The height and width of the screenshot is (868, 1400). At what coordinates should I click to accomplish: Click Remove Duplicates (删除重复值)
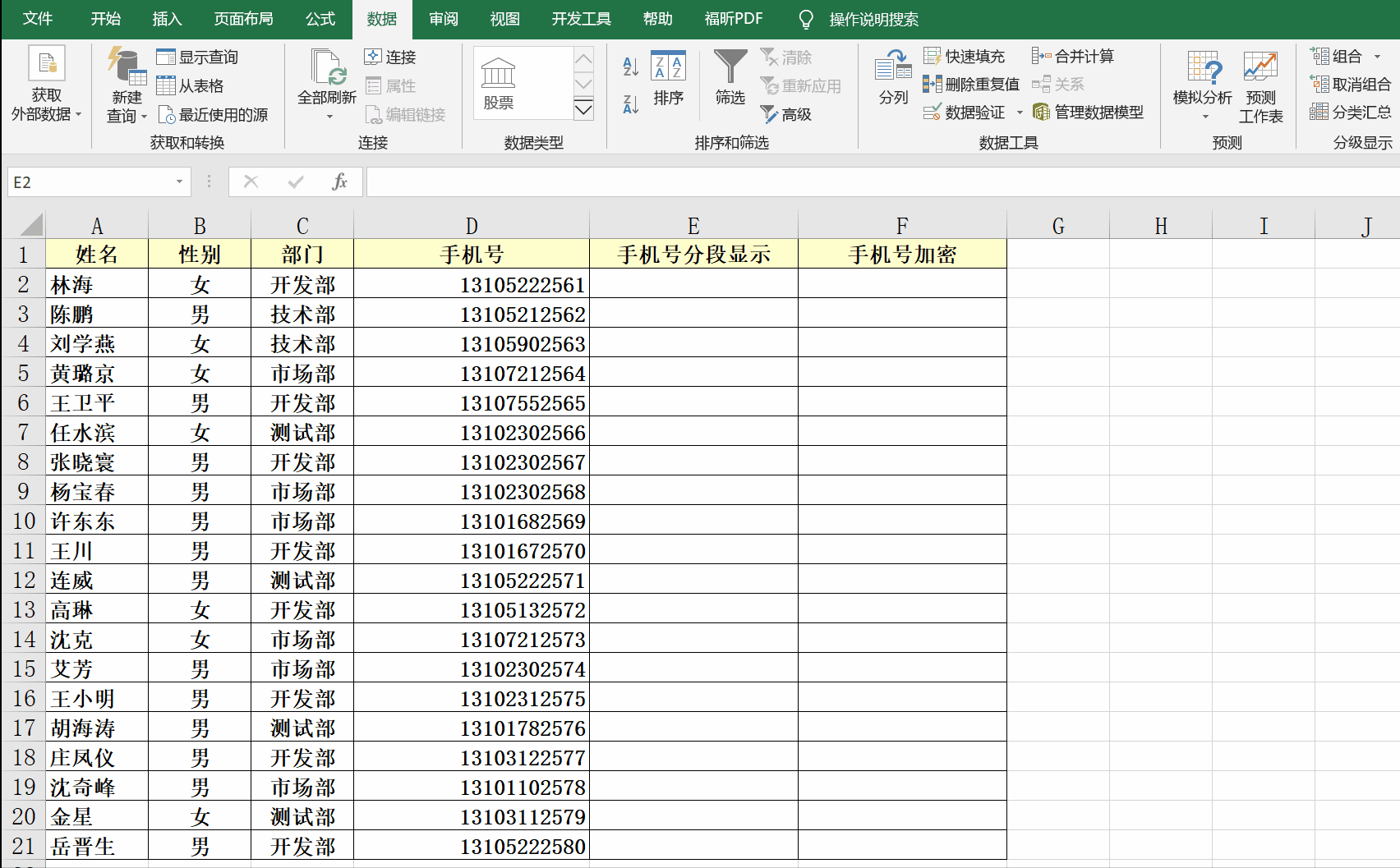click(x=971, y=84)
